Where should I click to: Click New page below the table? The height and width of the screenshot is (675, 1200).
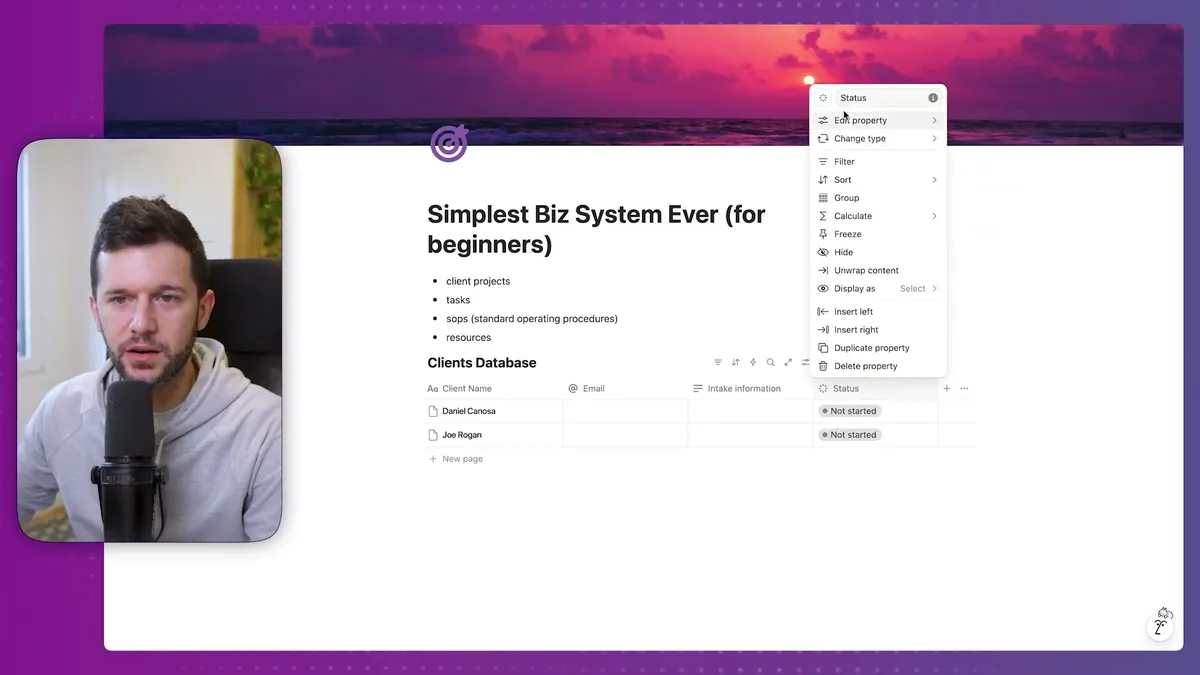click(x=462, y=459)
